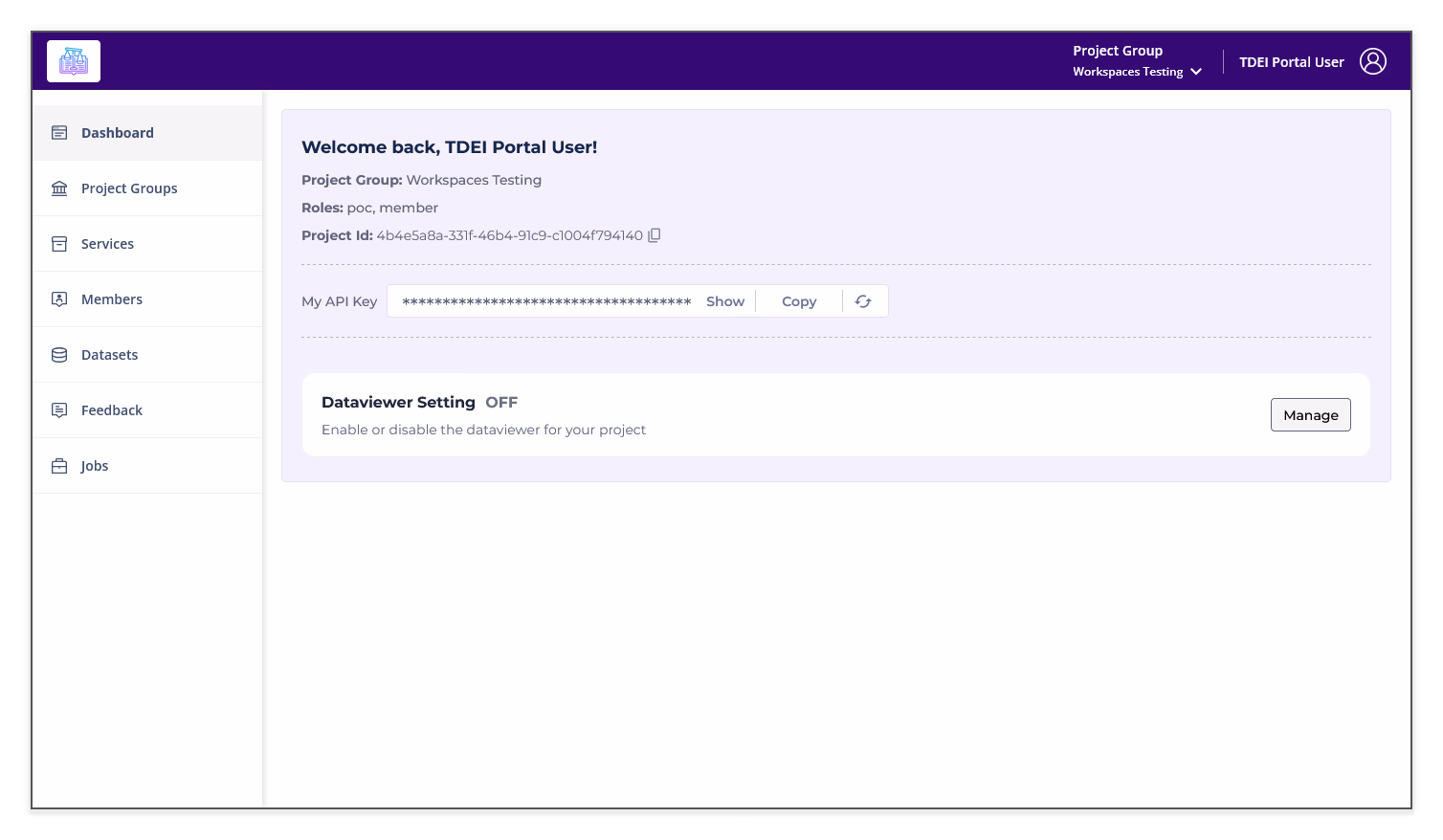The height and width of the screenshot is (840, 1443).
Task: Click the Services archive icon
Action: (x=59, y=244)
